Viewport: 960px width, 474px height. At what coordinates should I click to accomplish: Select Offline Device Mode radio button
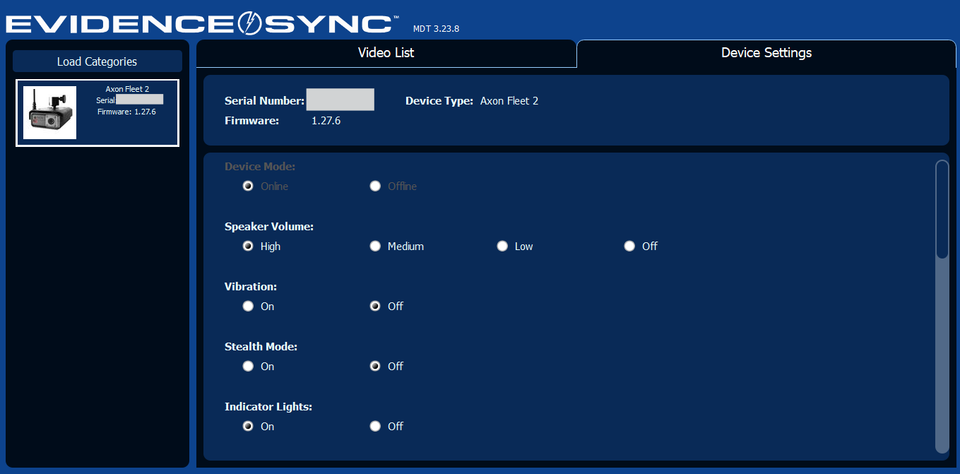click(376, 186)
